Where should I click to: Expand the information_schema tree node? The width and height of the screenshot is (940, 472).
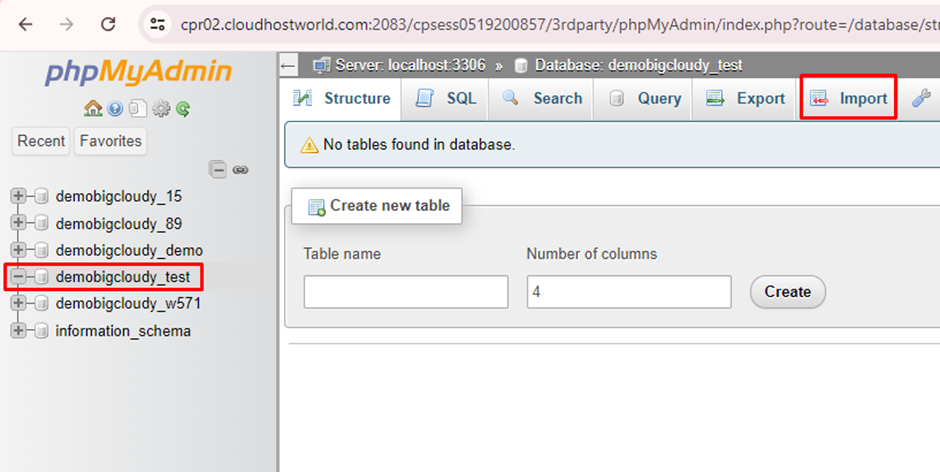[18, 331]
